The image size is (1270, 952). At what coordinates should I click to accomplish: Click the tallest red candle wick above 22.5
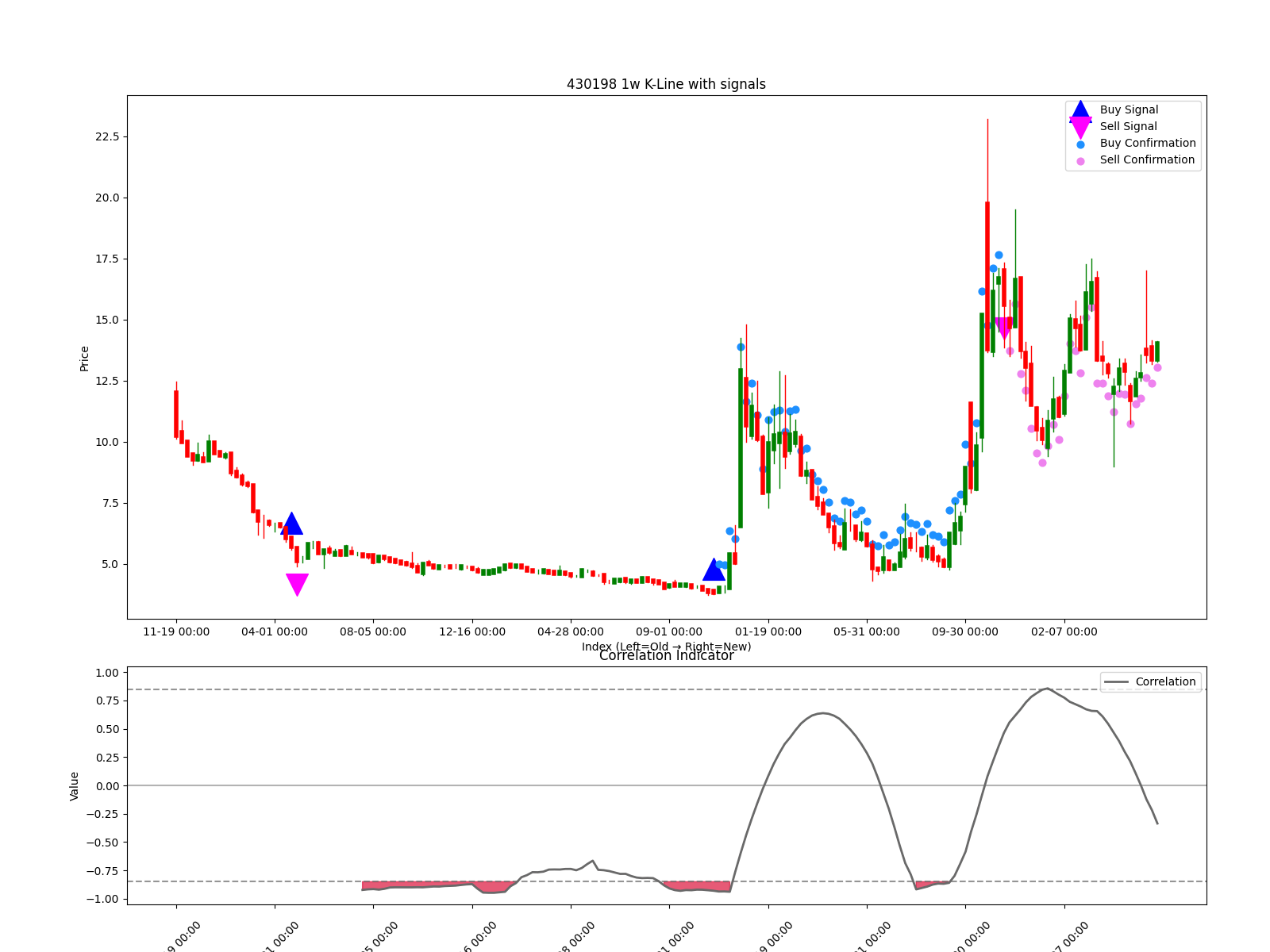tap(987, 159)
